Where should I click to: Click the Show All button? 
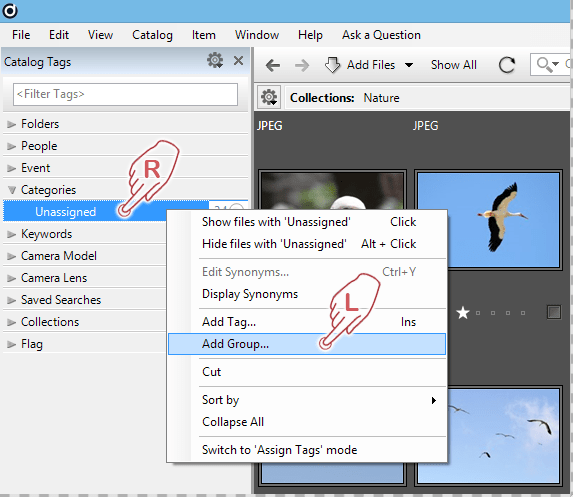(454, 65)
